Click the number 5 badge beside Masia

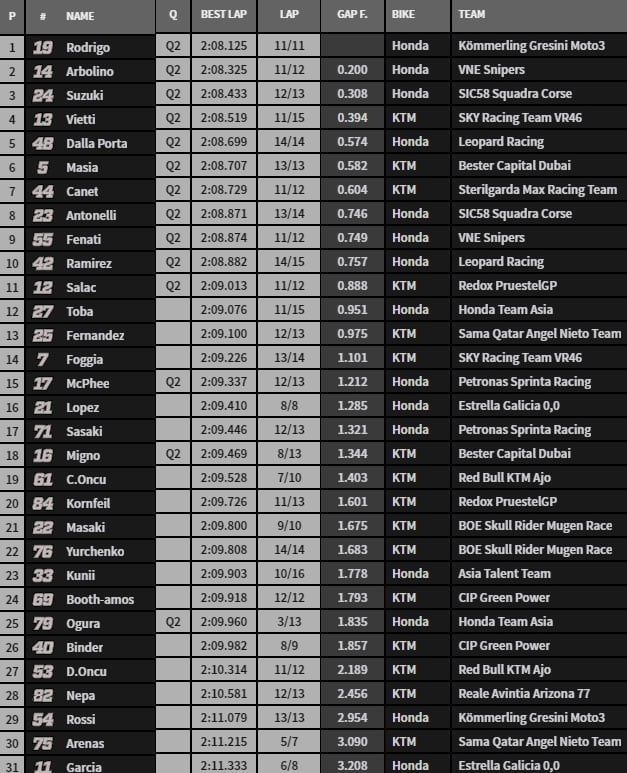(43, 166)
